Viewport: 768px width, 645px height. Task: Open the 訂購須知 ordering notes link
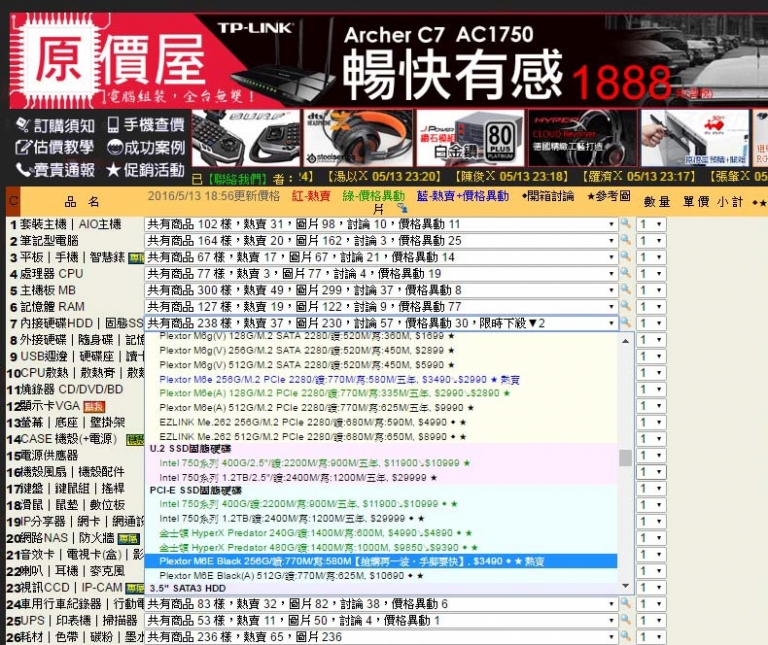55,125
